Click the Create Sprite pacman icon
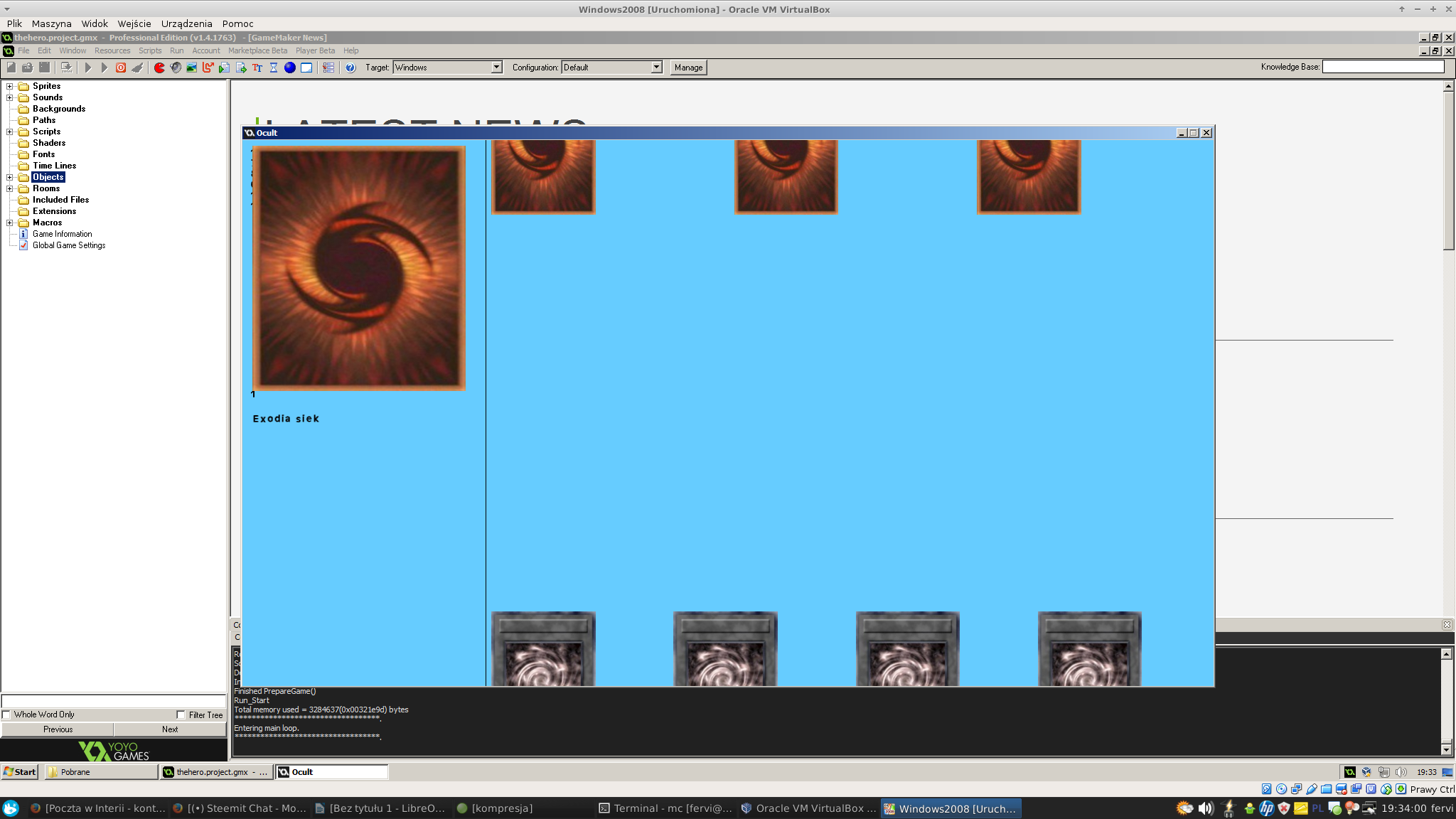 pos(159,68)
